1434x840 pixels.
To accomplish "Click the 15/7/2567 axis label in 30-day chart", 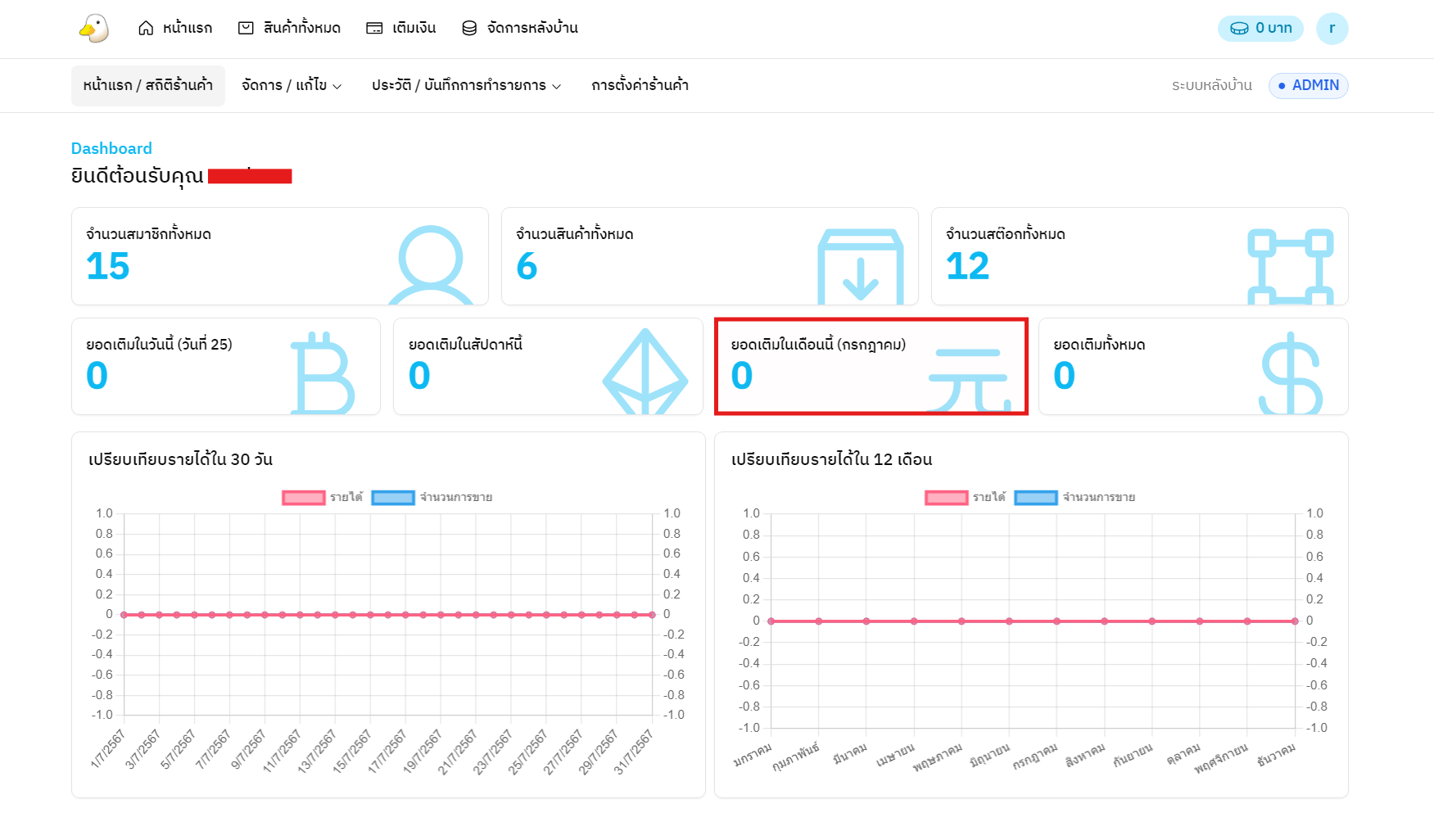I will (352, 751).
